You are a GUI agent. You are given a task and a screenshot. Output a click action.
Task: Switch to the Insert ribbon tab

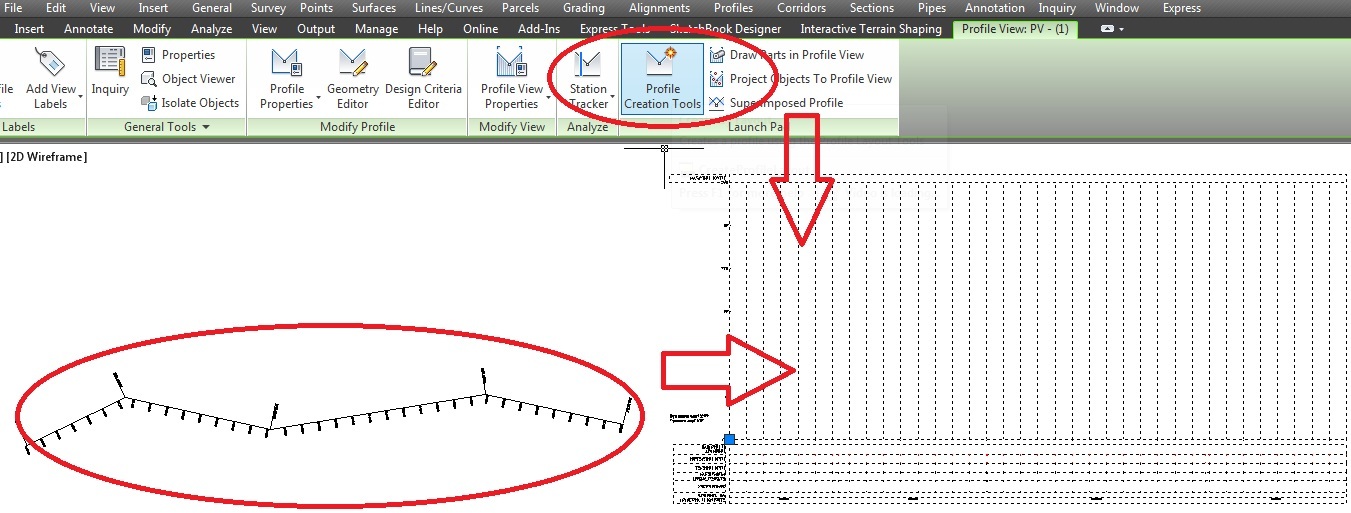pos(29,29)
